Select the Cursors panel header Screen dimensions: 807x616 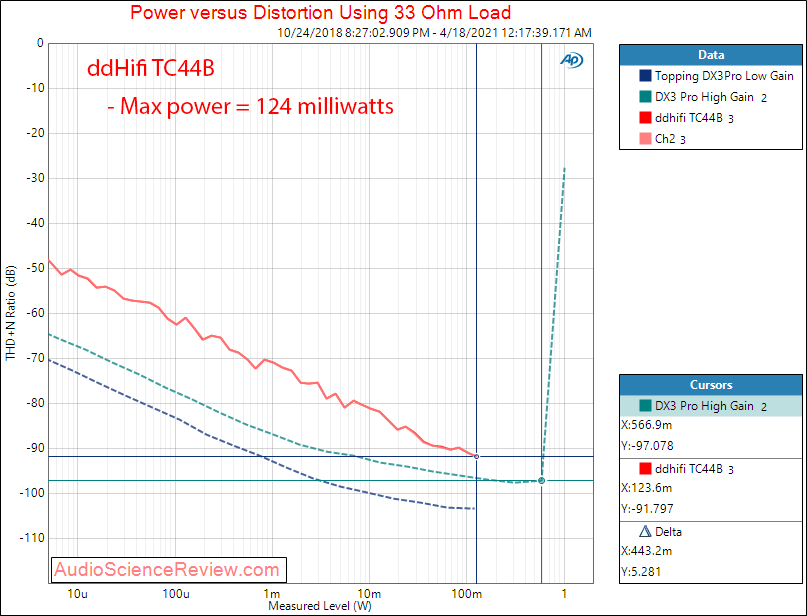[x=711, y=385]
